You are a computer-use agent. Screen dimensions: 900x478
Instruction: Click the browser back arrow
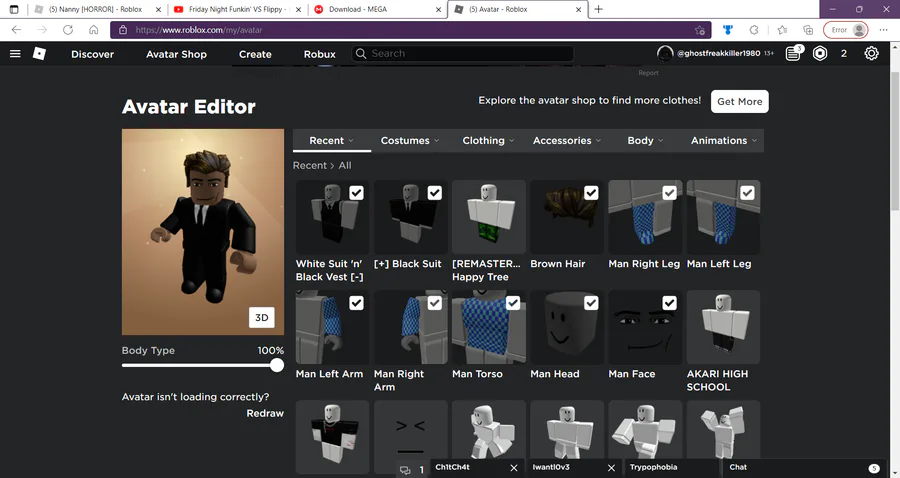(x=16, y=30)
